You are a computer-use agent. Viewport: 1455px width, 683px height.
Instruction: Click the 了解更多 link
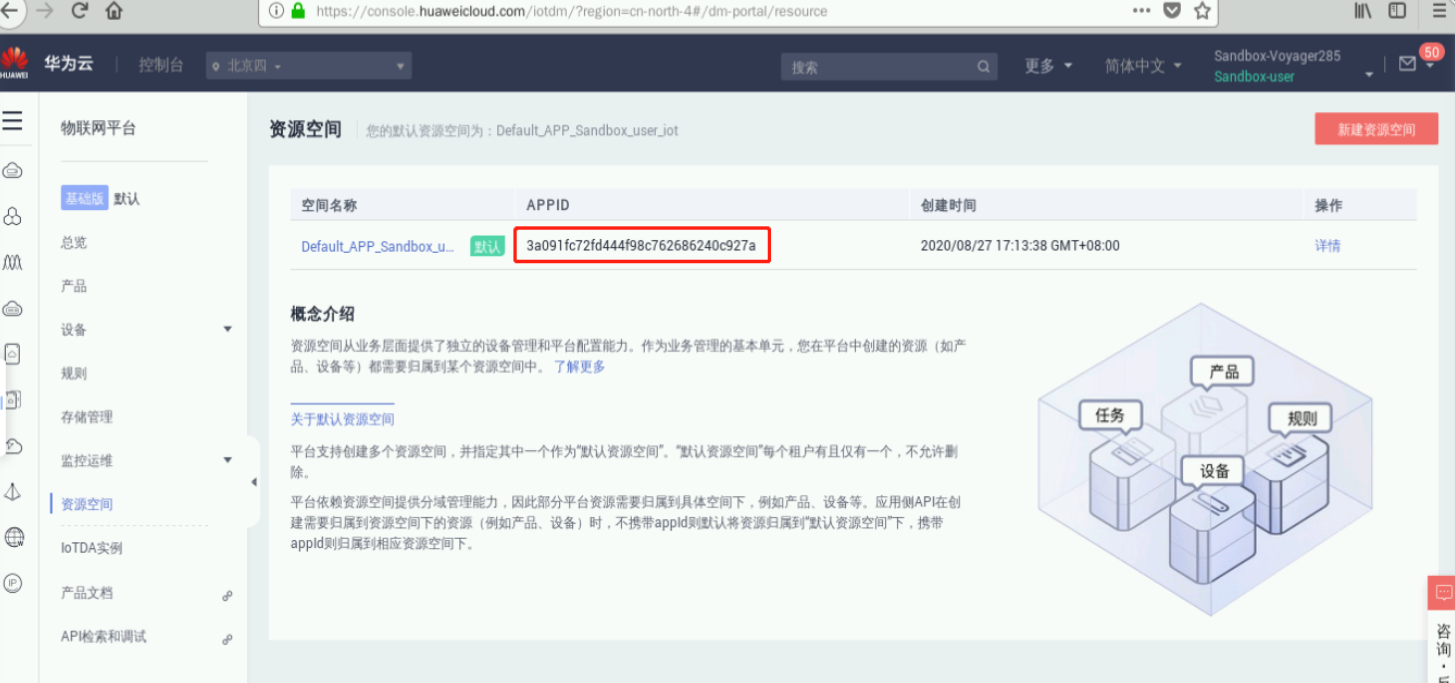coord(580,366)
